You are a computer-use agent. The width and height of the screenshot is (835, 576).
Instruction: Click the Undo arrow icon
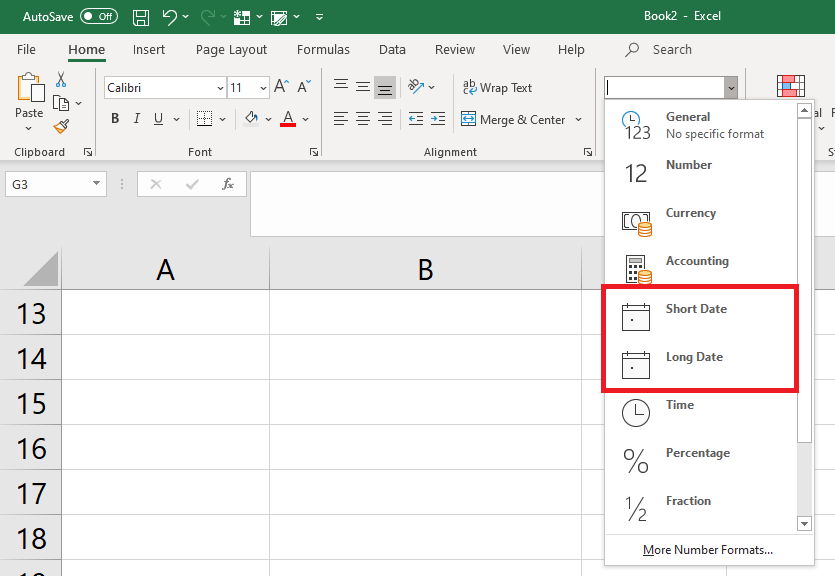click(170, 17)
